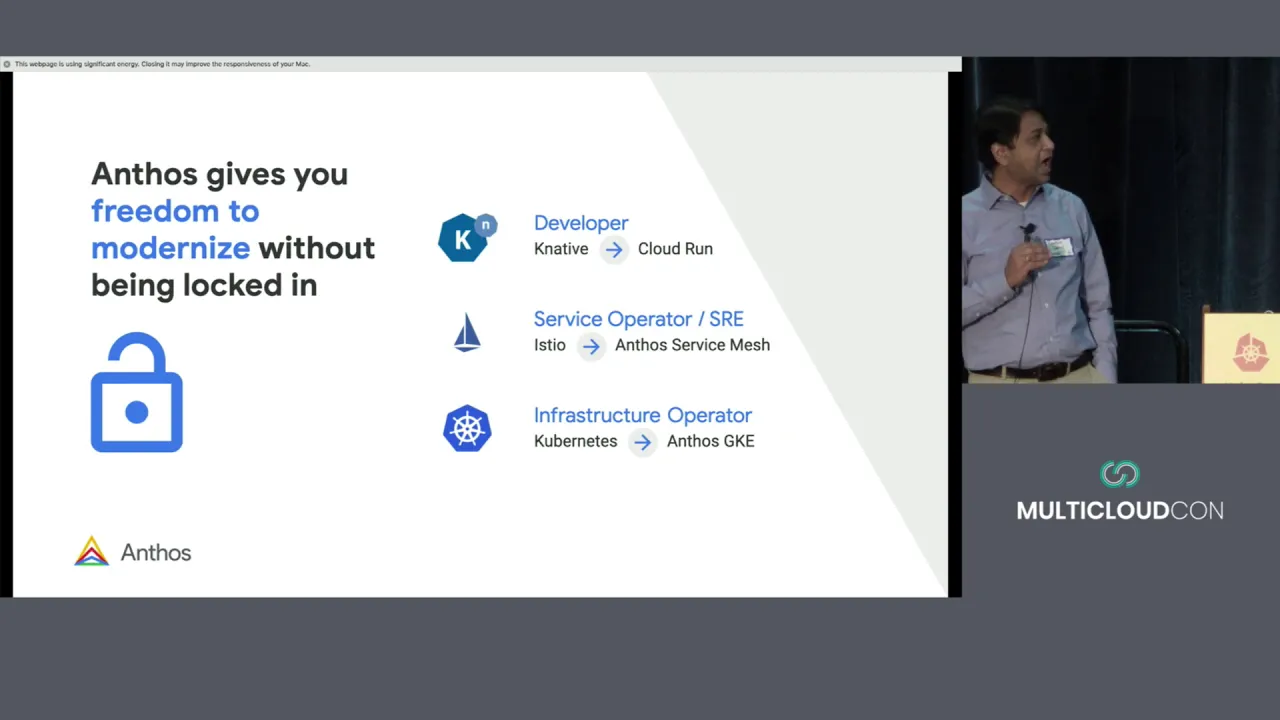Click the Kubernetes wheel icon on slide
Image resolution: width=1280 pixels, height=720 pixels.
click(467, 428)
